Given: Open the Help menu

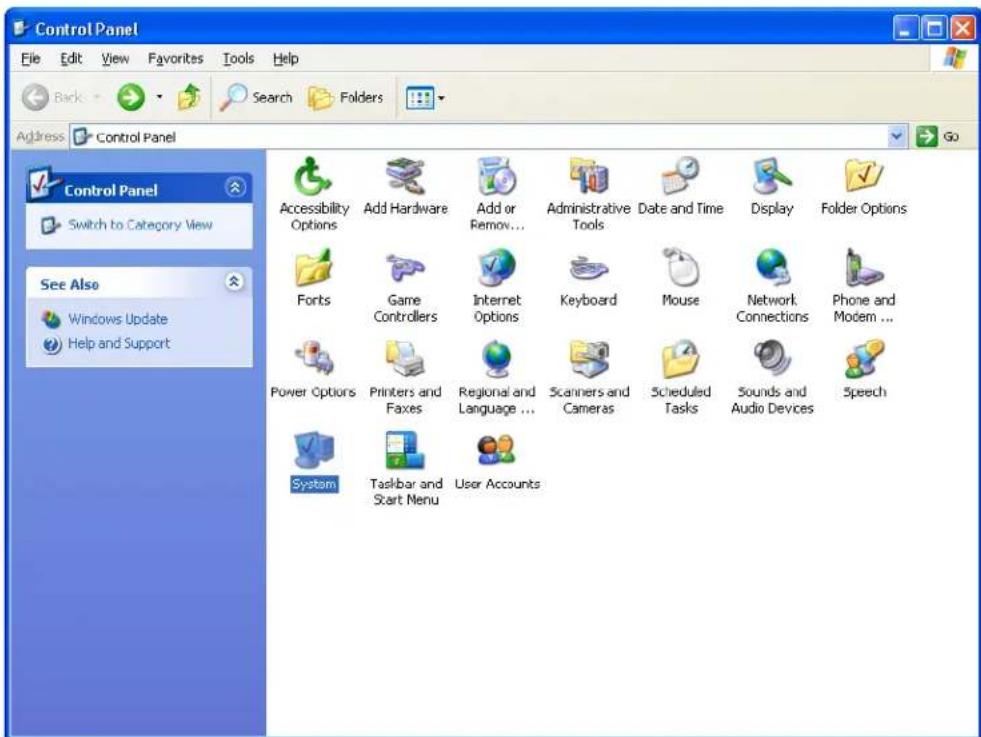Looking at the screenshot, I should [285, 59].
